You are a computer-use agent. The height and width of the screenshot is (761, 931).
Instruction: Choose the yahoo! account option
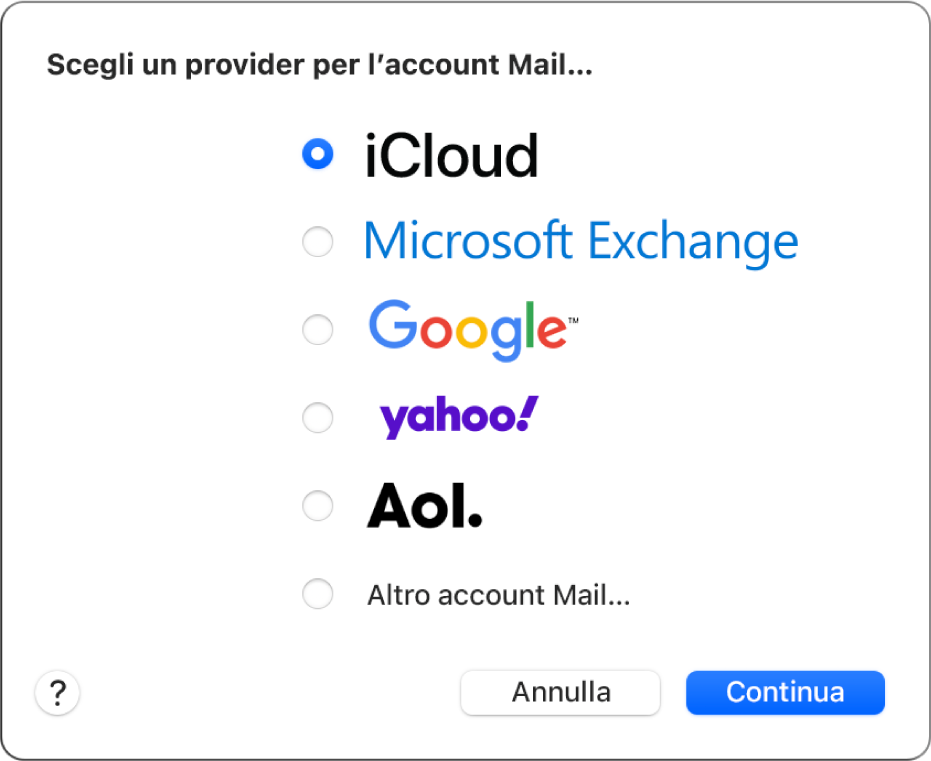pos(317,417)
